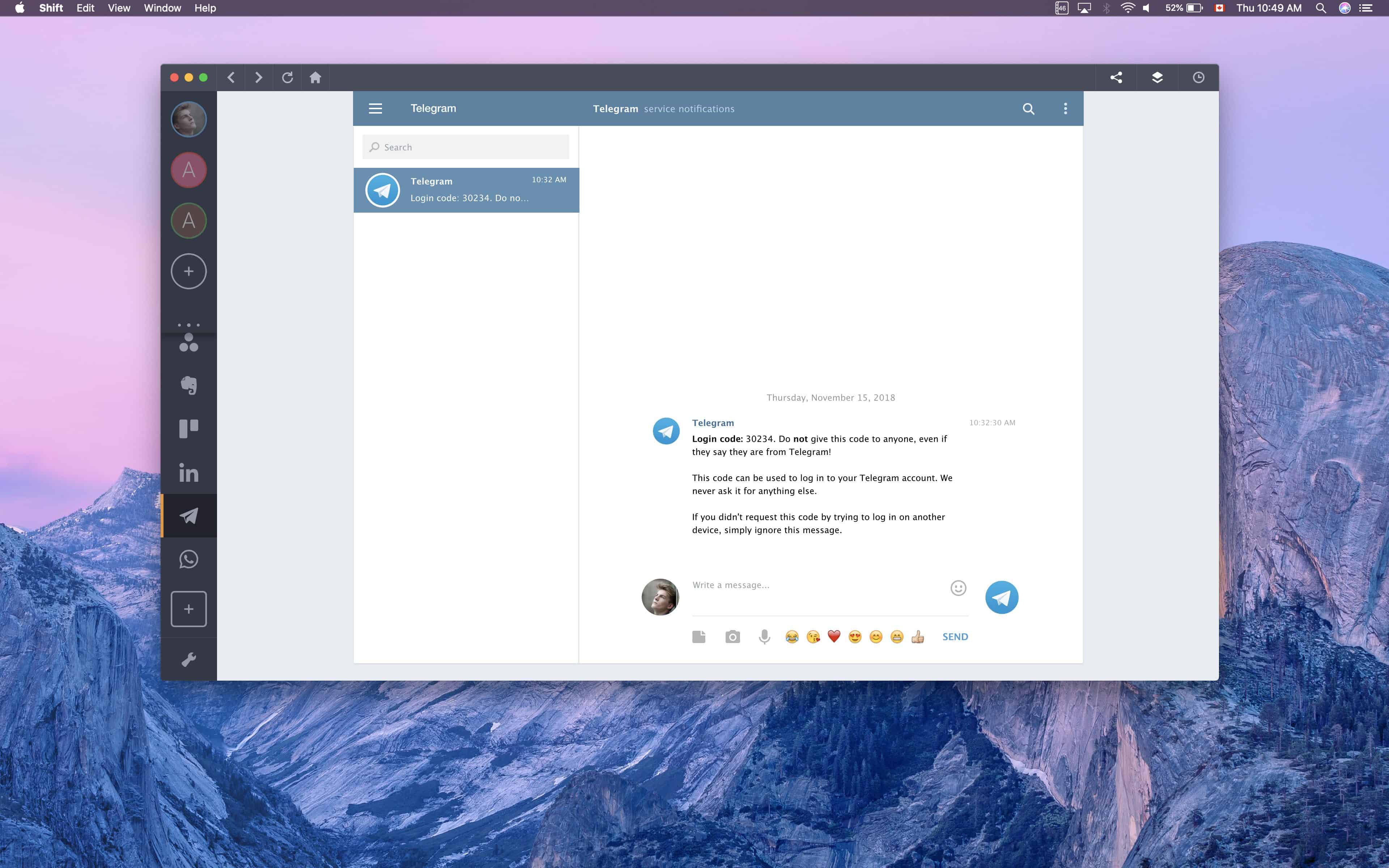Open the WhatsApp app icon
The width and height of the screenshot is (1389, 868).
click(189, 559)
